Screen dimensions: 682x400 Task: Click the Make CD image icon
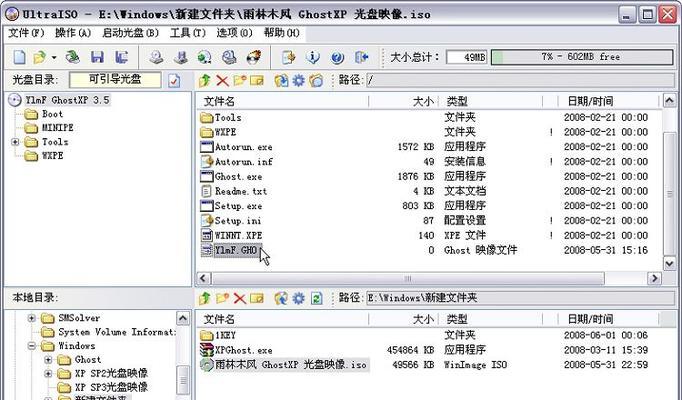(156, 57)
